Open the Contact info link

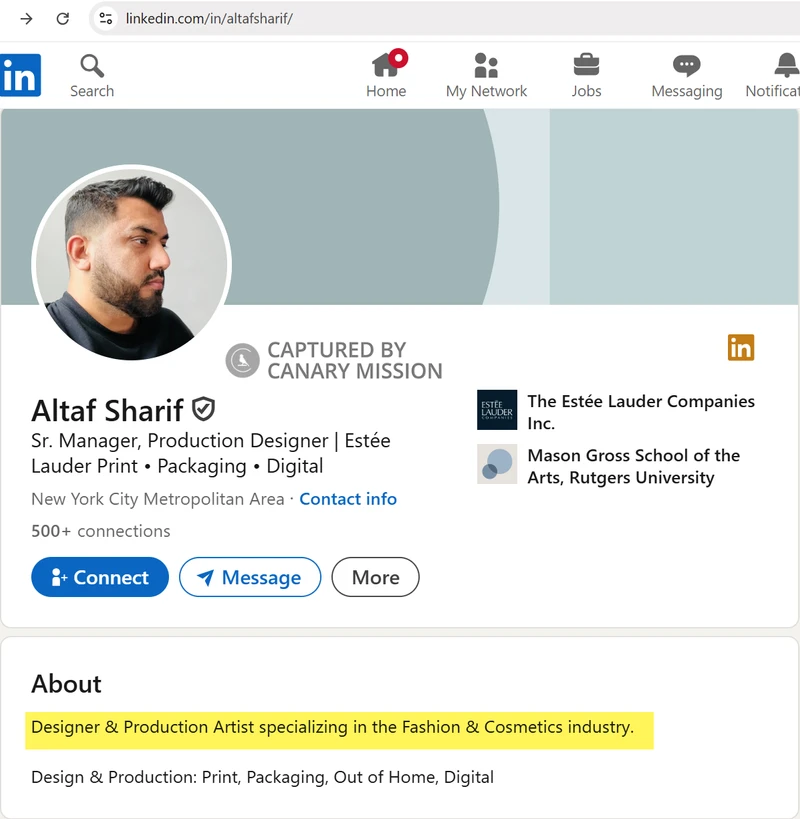348,499
